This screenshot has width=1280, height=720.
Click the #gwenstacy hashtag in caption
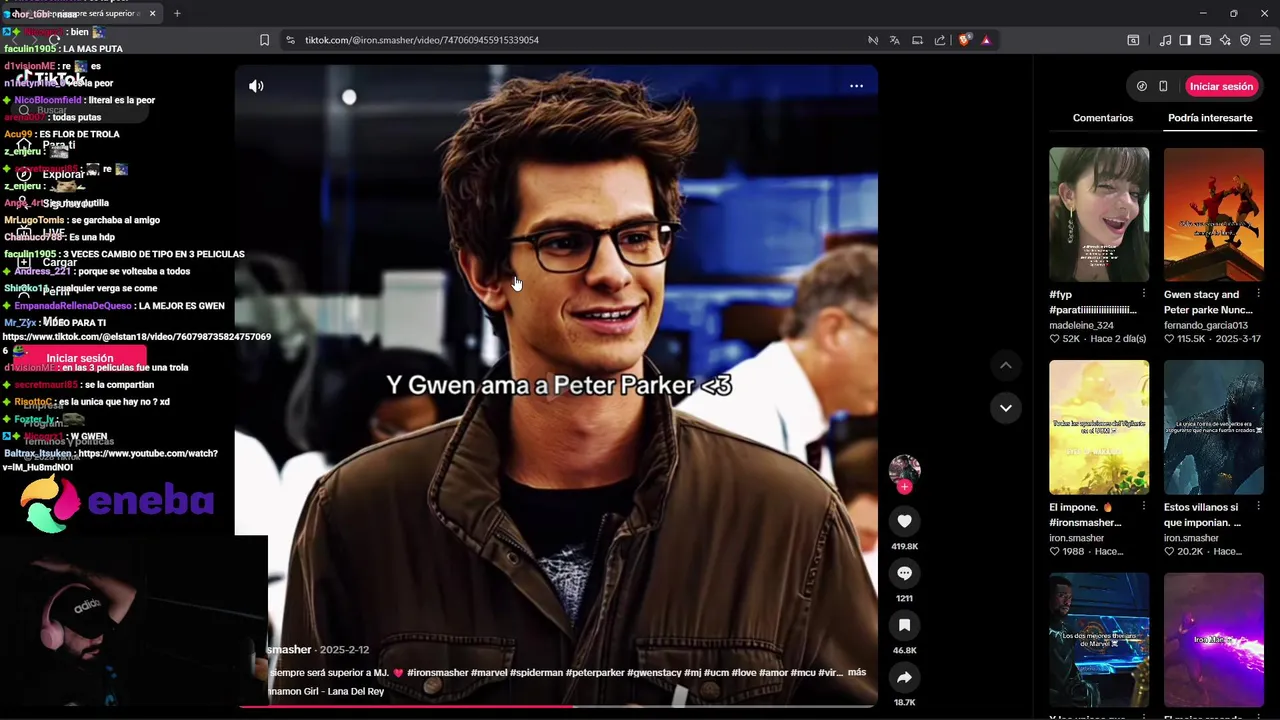coord(654,673)
